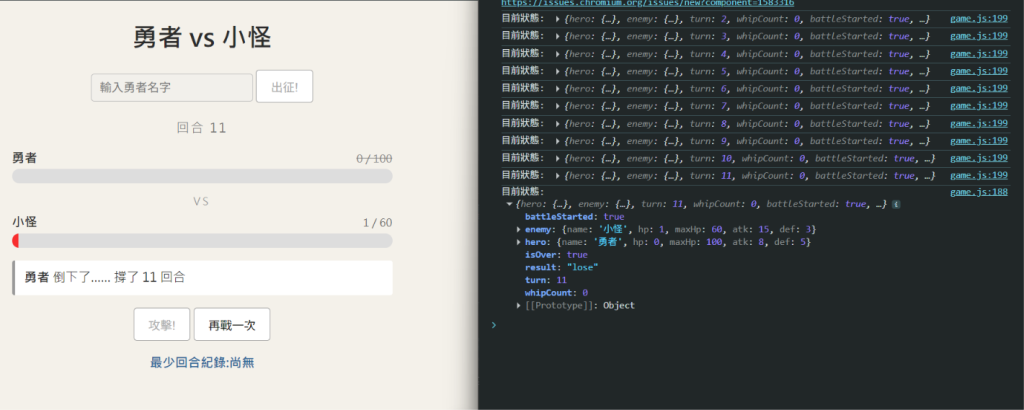Click the turn: 11 property line

click(x=546, y=280)
